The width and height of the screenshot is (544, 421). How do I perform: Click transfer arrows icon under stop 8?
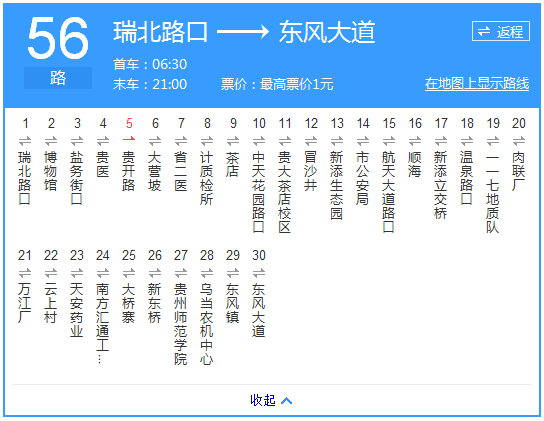coord(207,141)
